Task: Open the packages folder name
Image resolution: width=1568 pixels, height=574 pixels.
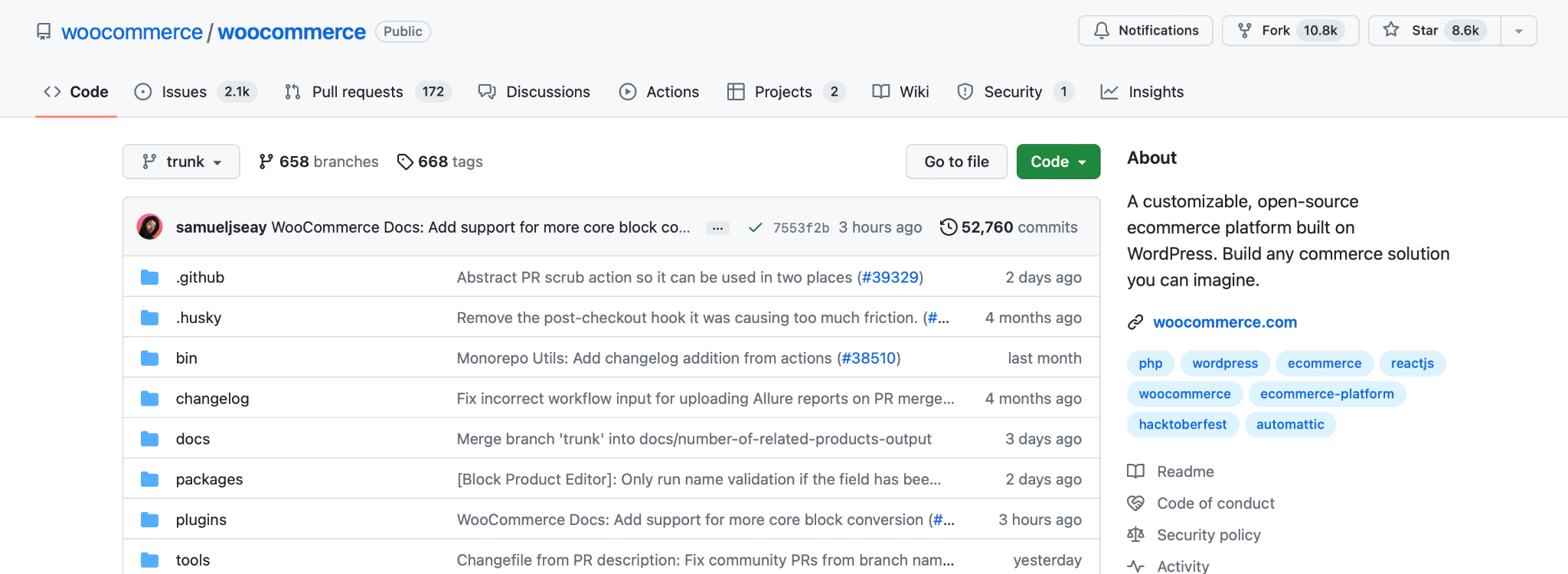Action: pos(209,479)
